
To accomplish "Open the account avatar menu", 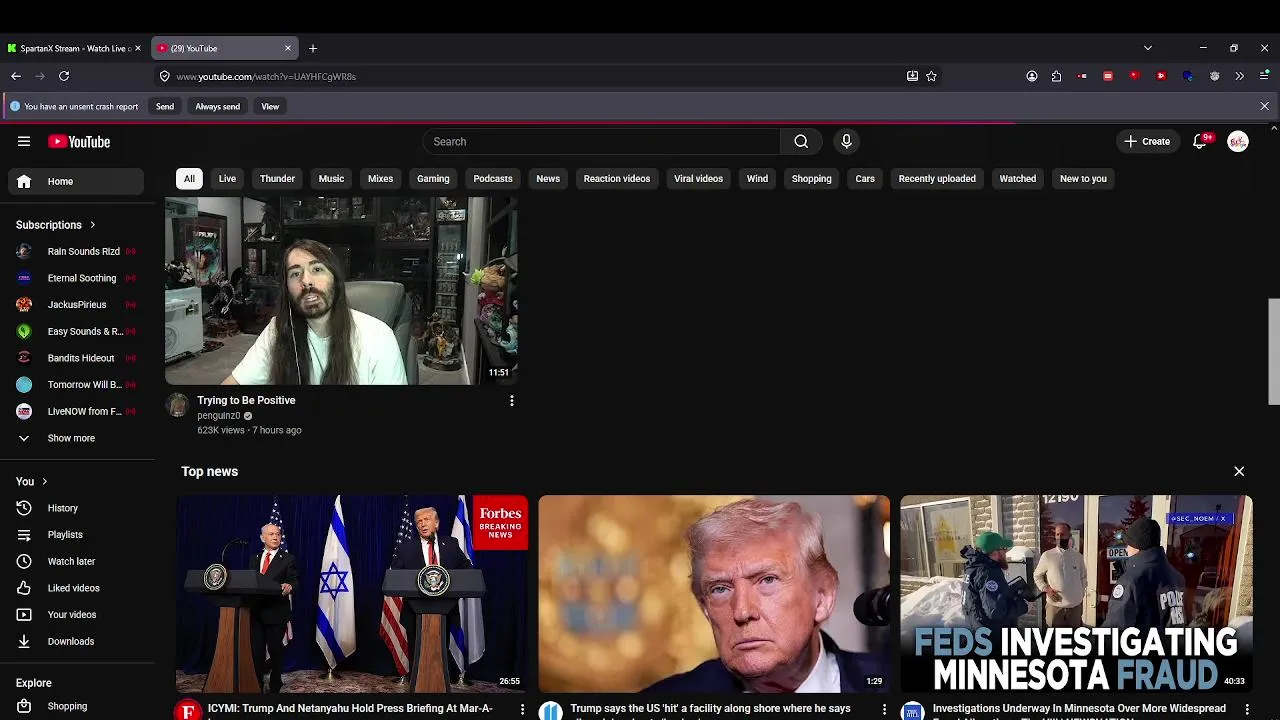I will (1238, 142).
